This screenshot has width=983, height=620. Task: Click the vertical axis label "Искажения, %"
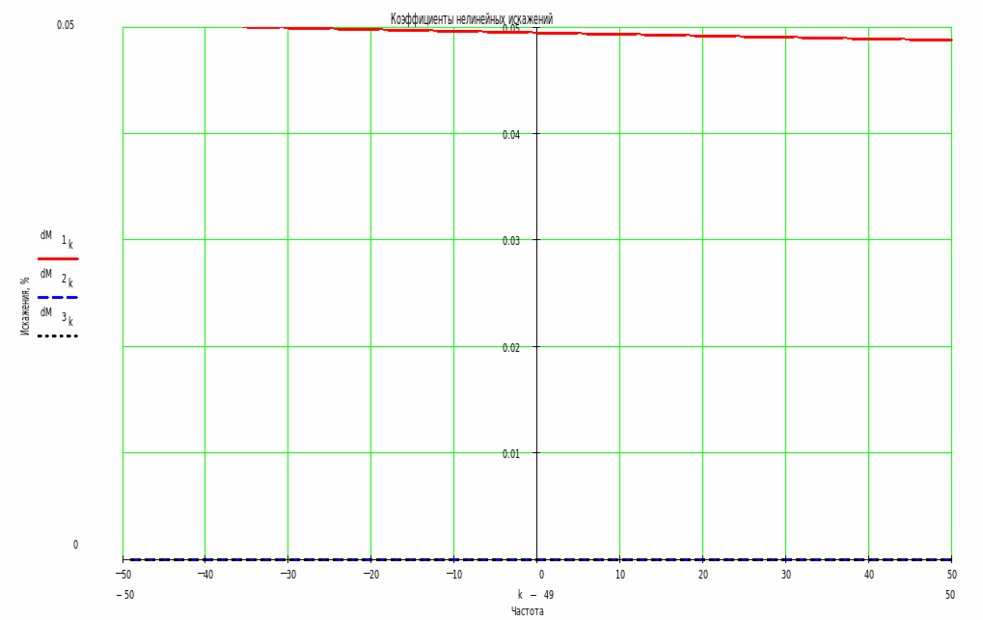(26, 306)
